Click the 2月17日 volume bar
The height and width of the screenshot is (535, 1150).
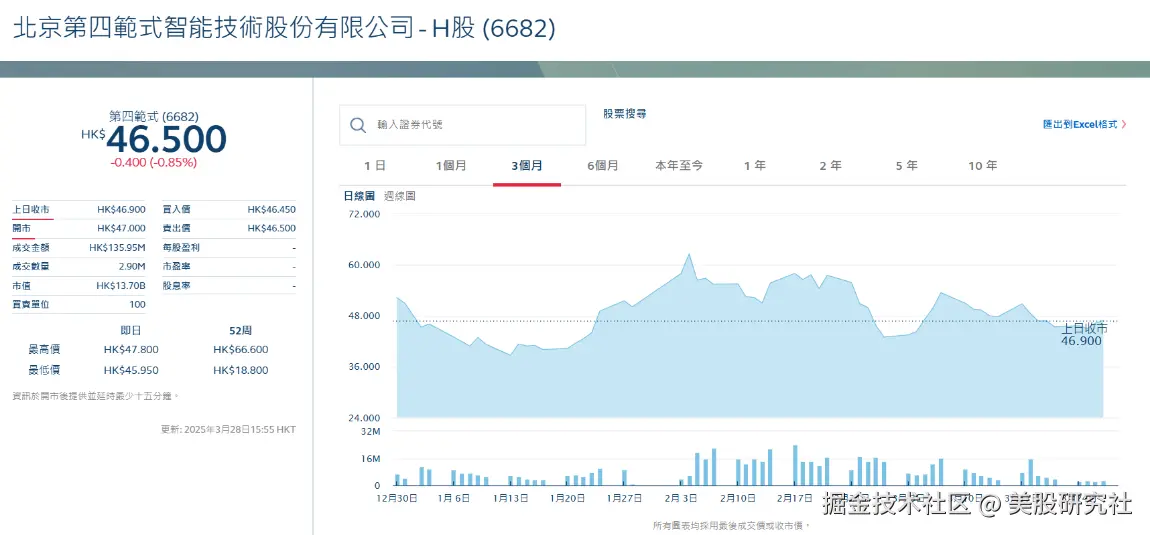click(795, 465)
